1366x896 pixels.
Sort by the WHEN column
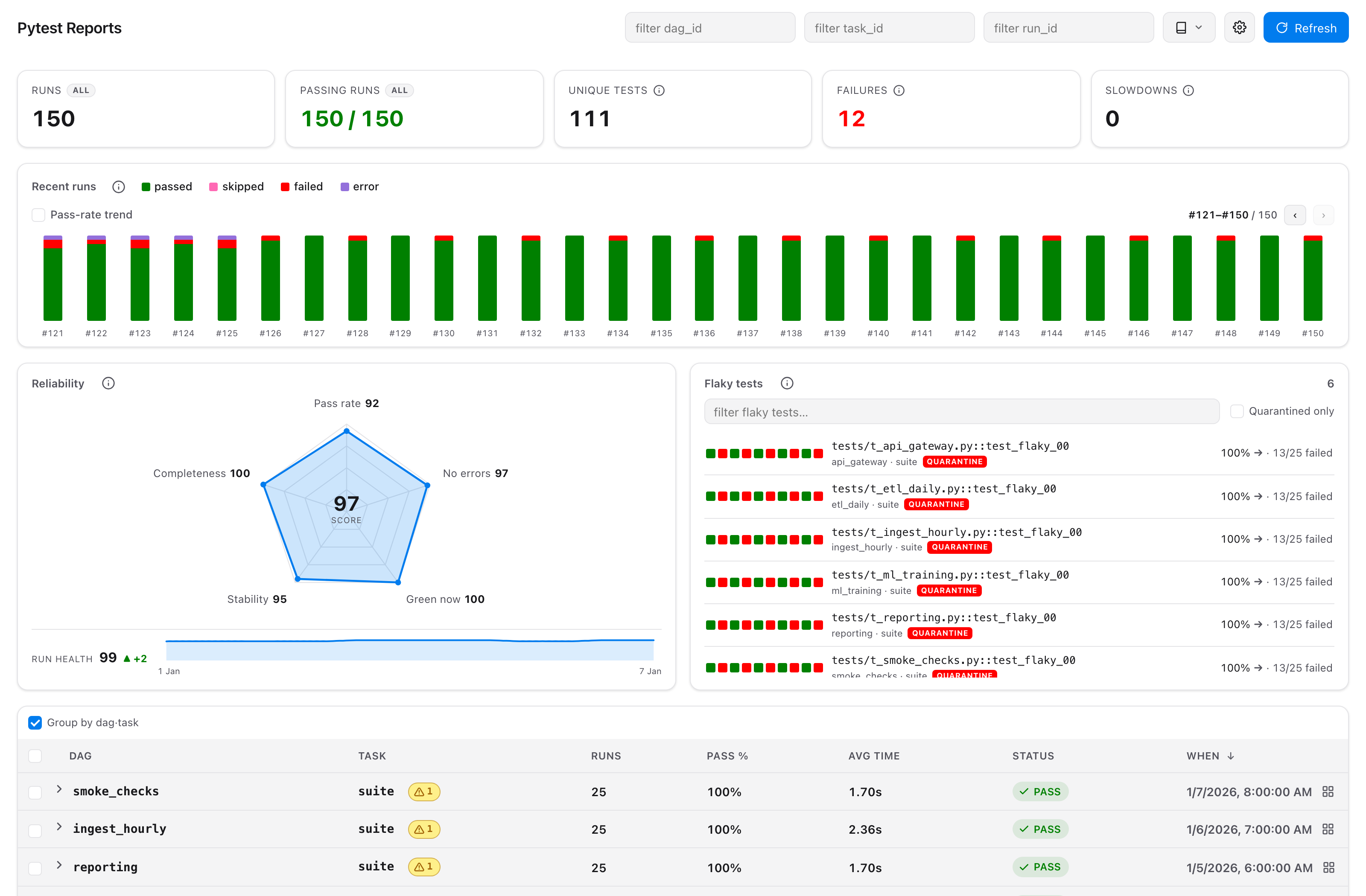1210,756
